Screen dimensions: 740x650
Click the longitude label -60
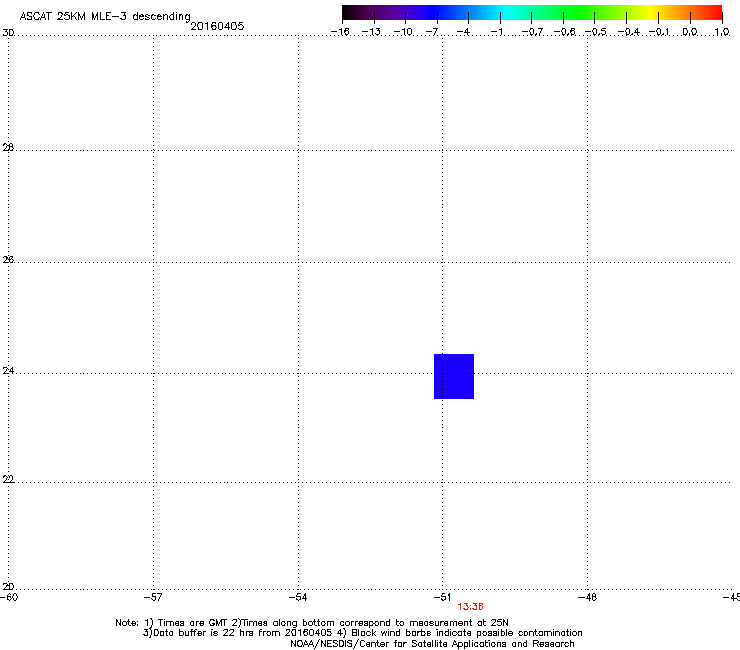click(9, 598)
